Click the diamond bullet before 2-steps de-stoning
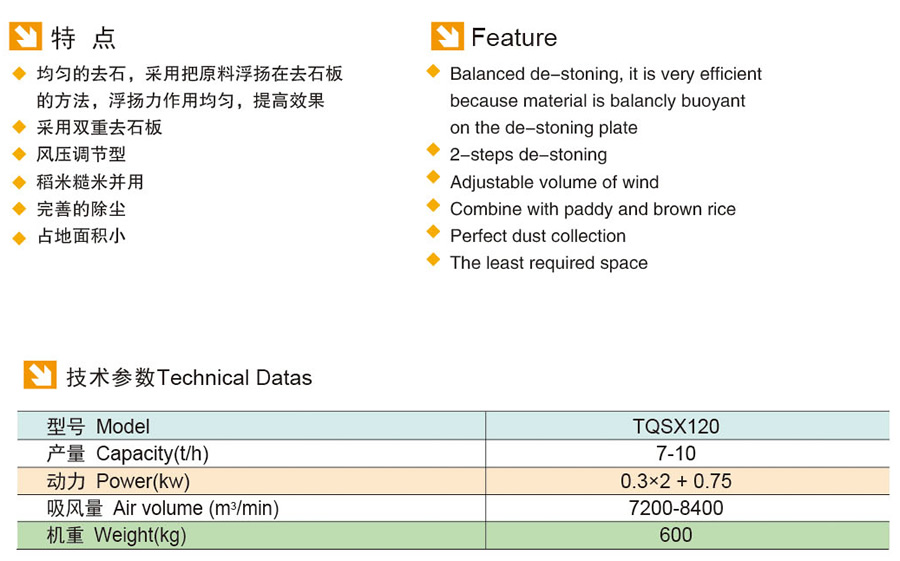This screenshot has height=561, width=900. click(x=433, y=151)
